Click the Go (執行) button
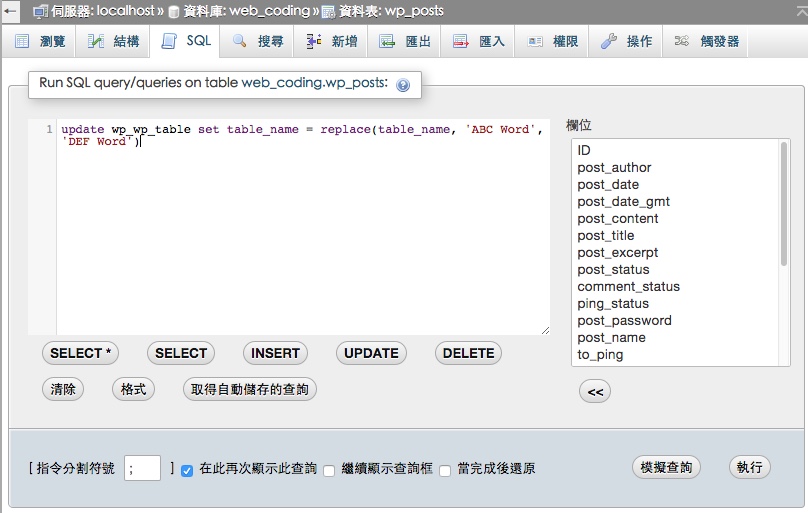 point(750,467)
